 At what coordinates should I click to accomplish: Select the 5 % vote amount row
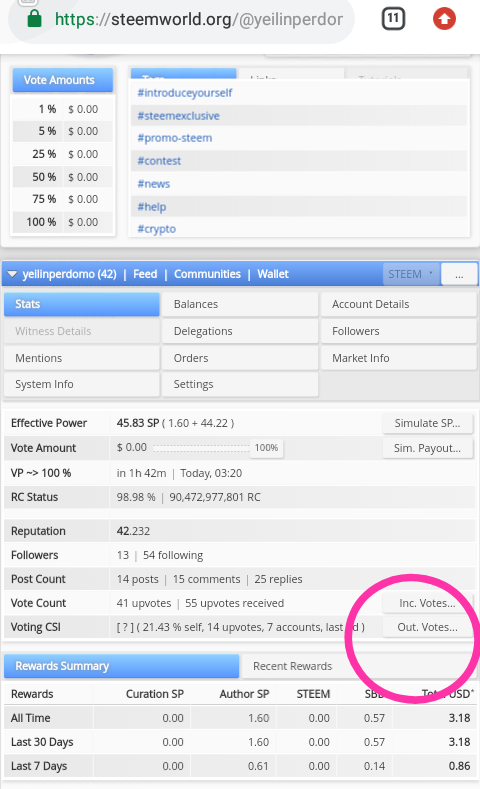click(63, 131)
